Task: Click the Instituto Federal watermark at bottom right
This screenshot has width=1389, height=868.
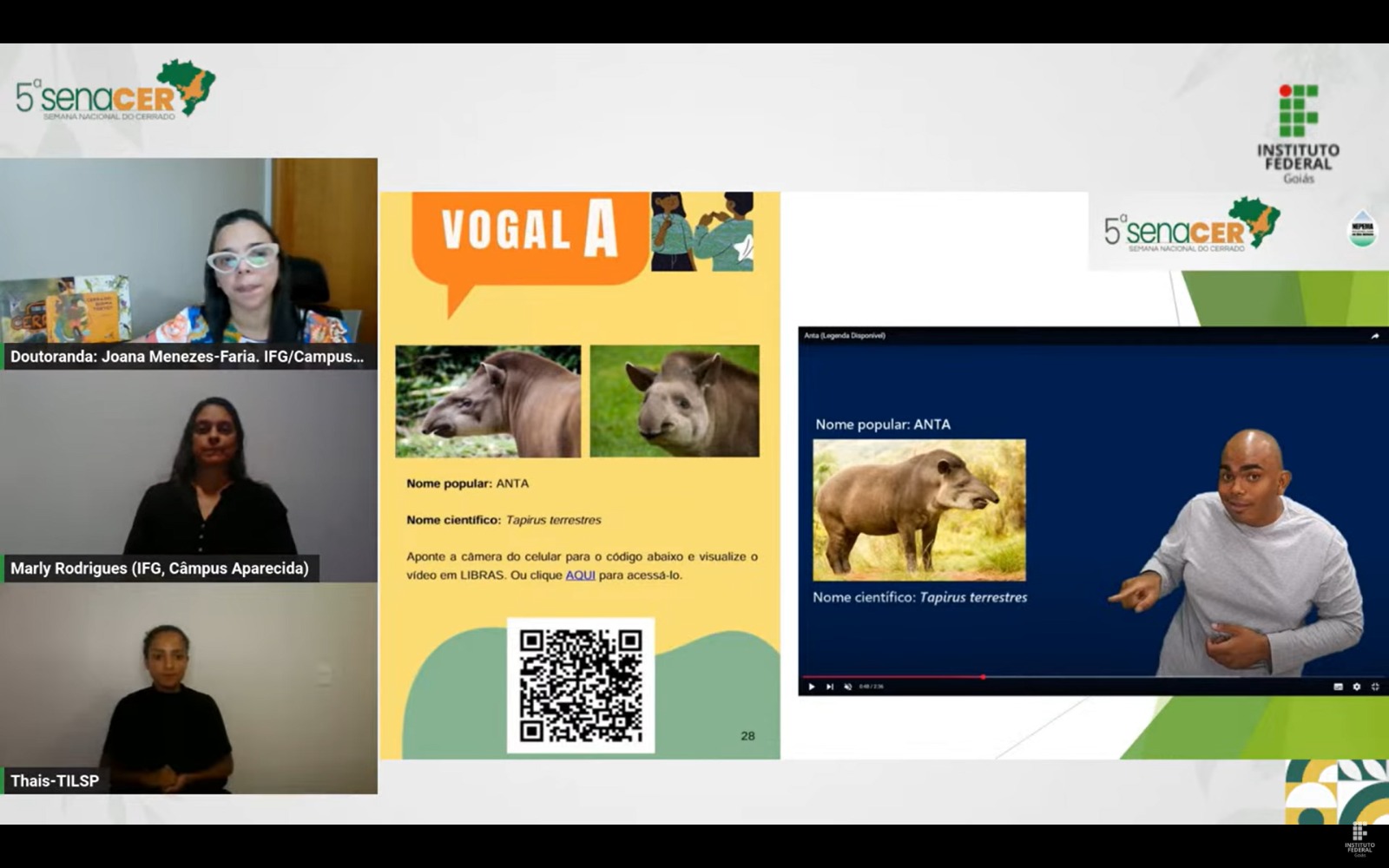Action: pos(1359,839)
